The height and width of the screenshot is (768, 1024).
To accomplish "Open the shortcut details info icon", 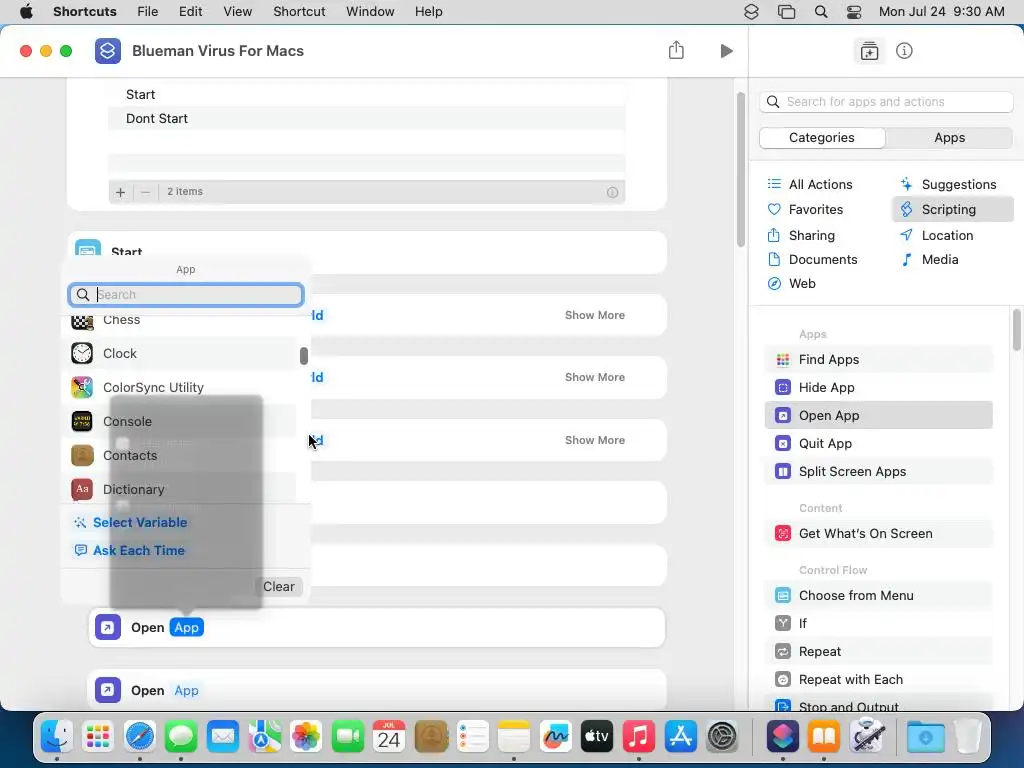I will pyautogui.click(x=904, y=51).
